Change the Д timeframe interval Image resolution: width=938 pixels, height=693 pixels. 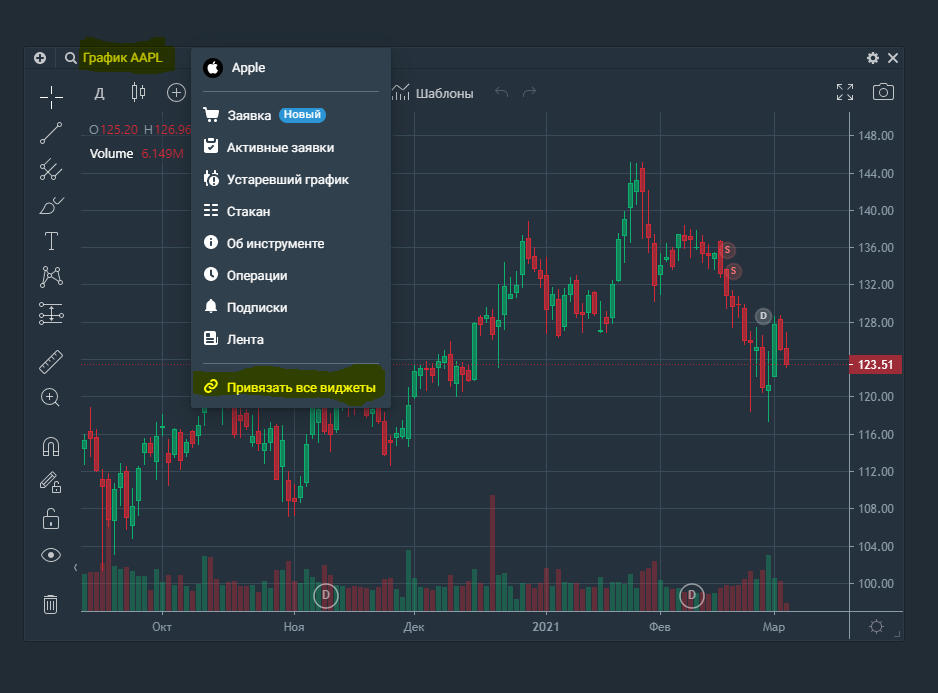[100, 93]
